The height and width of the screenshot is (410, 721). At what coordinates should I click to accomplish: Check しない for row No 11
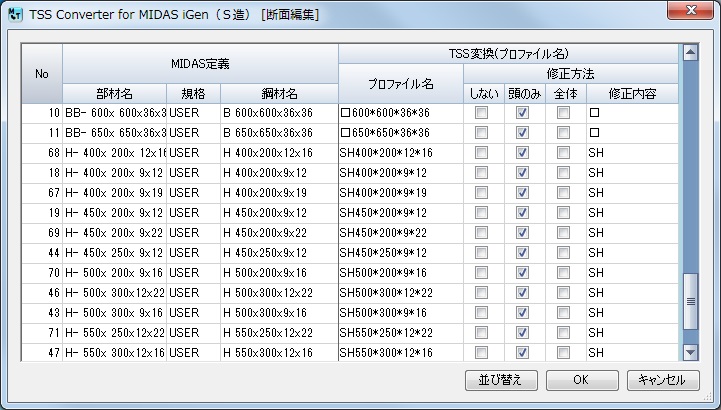tap(481, 133)
